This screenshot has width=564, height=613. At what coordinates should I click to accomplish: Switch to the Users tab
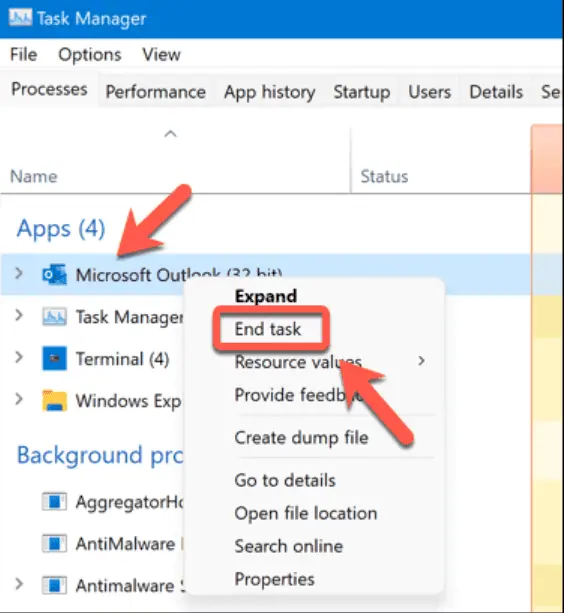tap(430, 92)
